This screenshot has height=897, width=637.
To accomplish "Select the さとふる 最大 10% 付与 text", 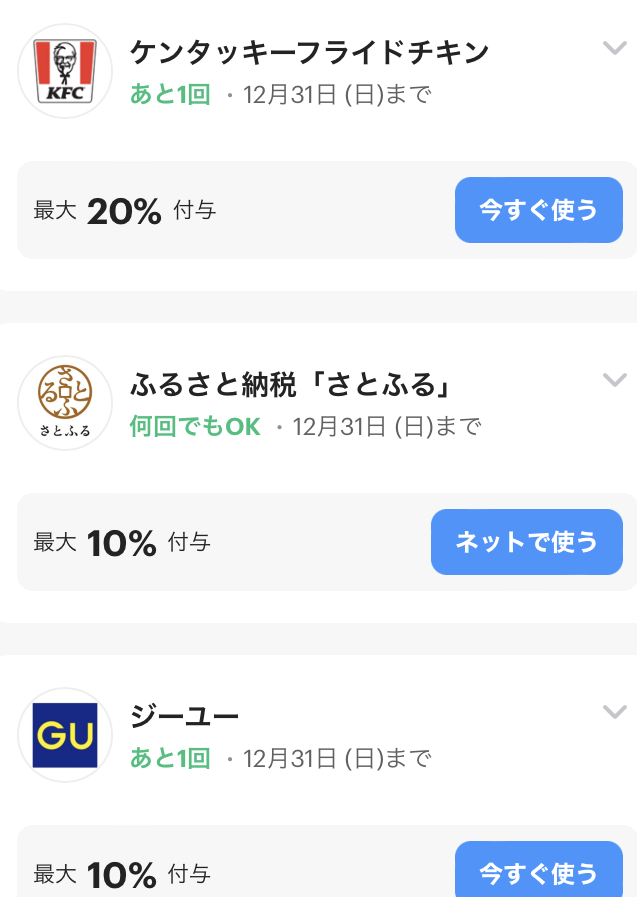I will click(x=122, y=542).
